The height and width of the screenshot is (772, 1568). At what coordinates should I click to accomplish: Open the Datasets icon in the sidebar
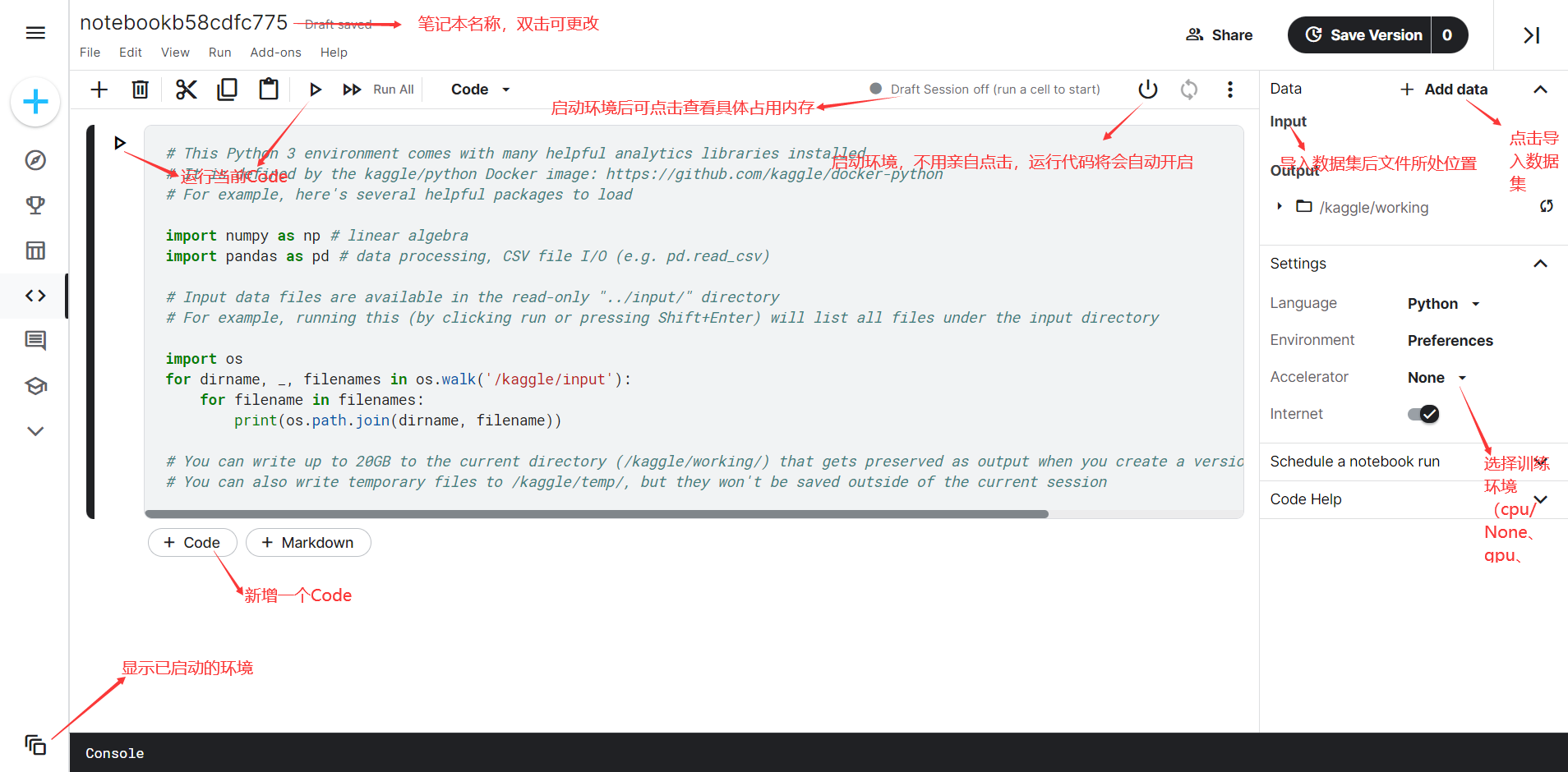coord(35,250)
